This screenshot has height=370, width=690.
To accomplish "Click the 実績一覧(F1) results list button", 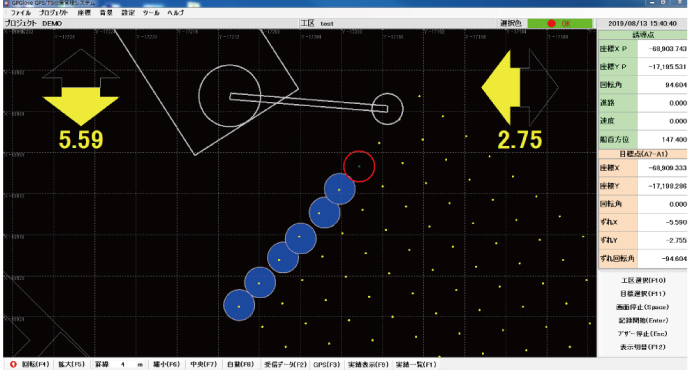I will point(416,364).
